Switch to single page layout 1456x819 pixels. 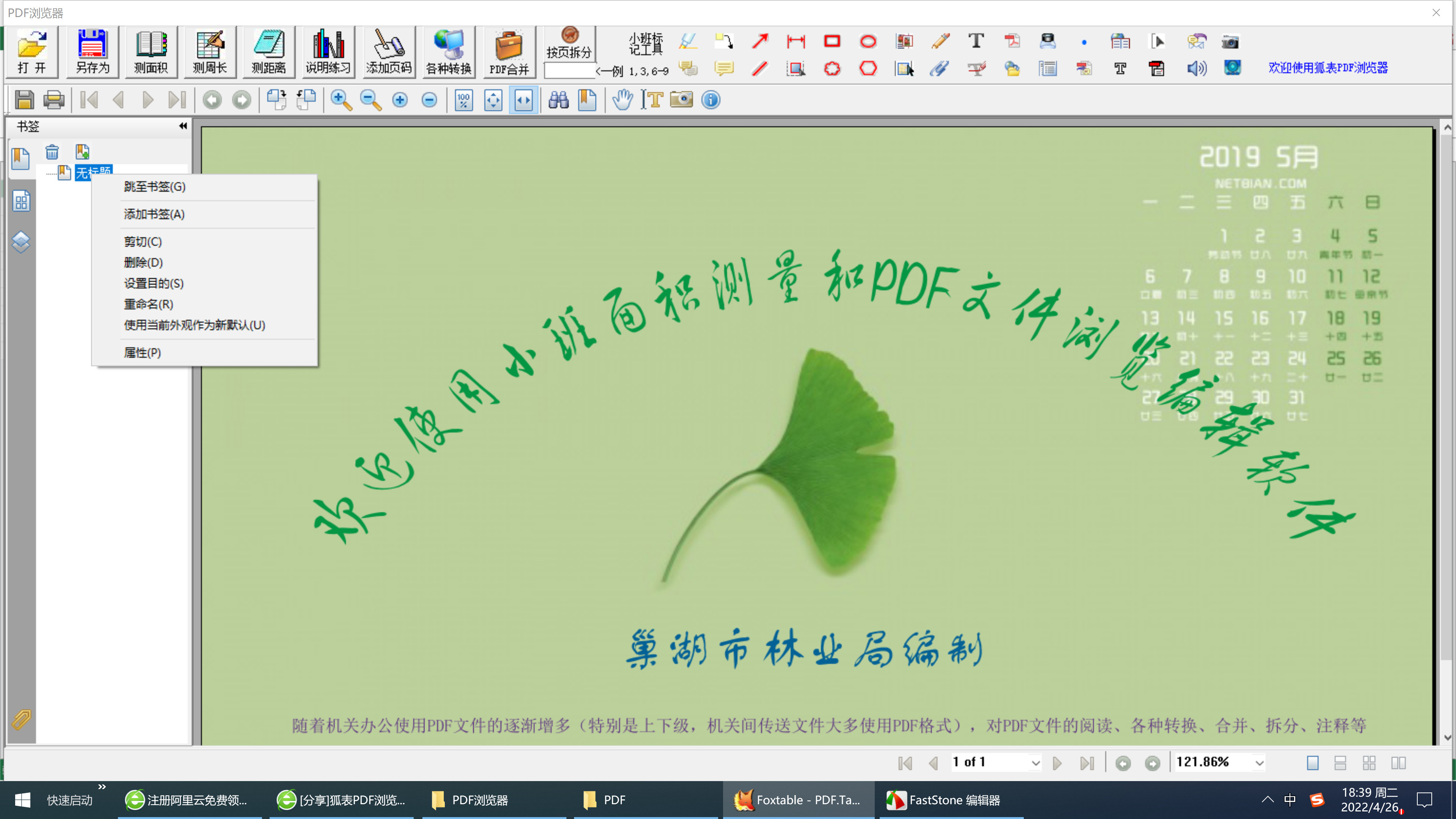(x=1312, y=763)
